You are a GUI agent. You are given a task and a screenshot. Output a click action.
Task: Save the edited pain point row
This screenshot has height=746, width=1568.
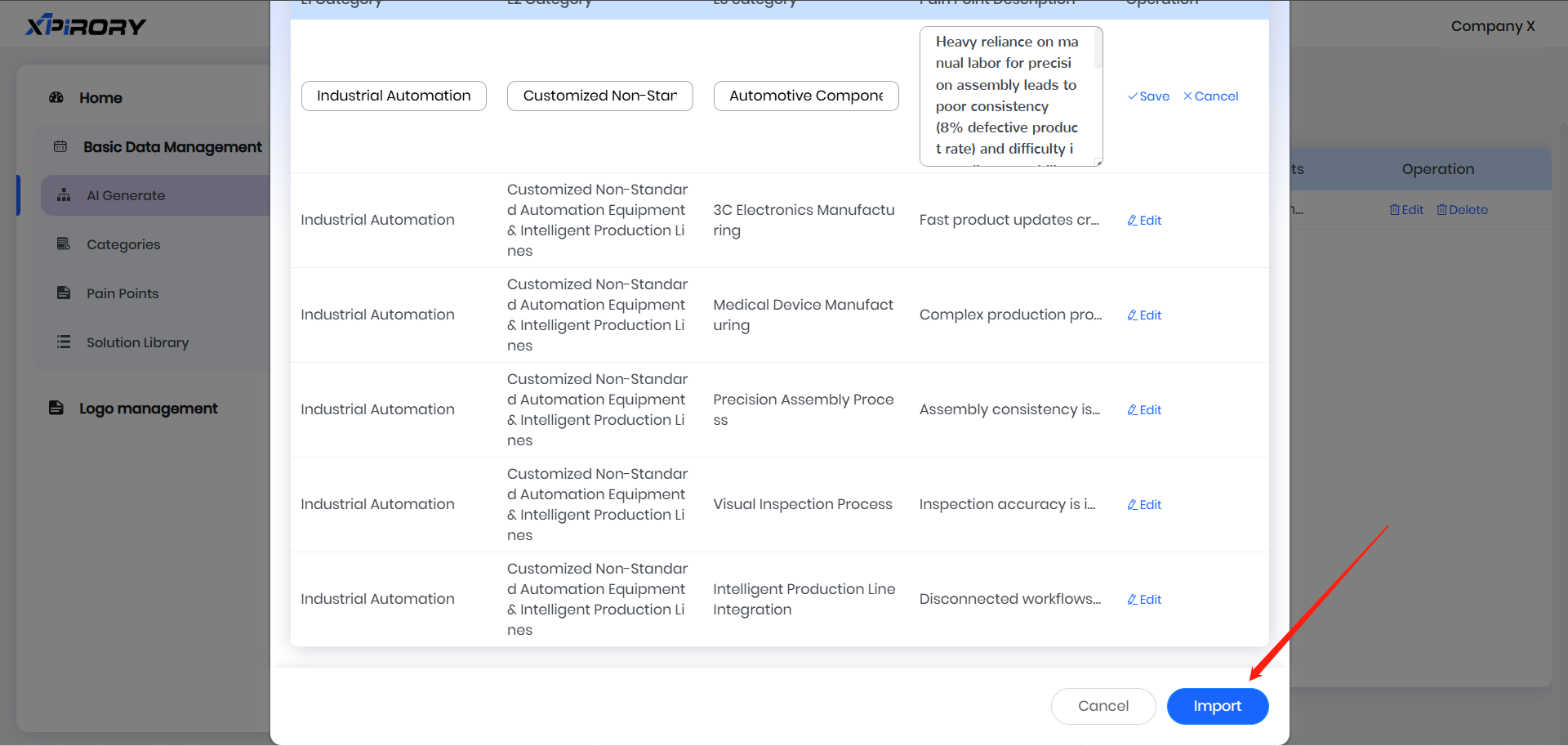pos(1148,96)
